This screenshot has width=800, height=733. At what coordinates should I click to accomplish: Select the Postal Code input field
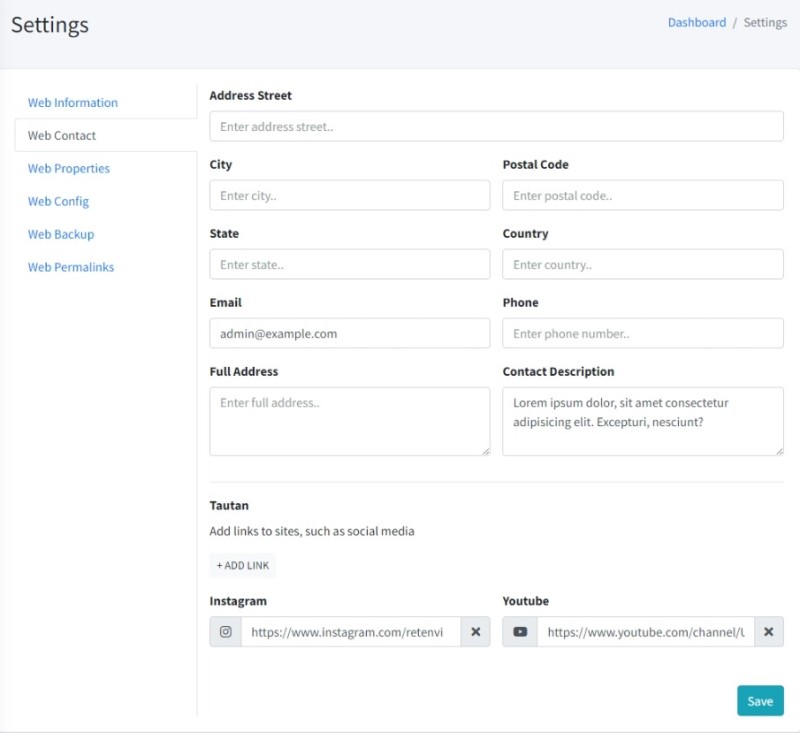tap(642, 196)
